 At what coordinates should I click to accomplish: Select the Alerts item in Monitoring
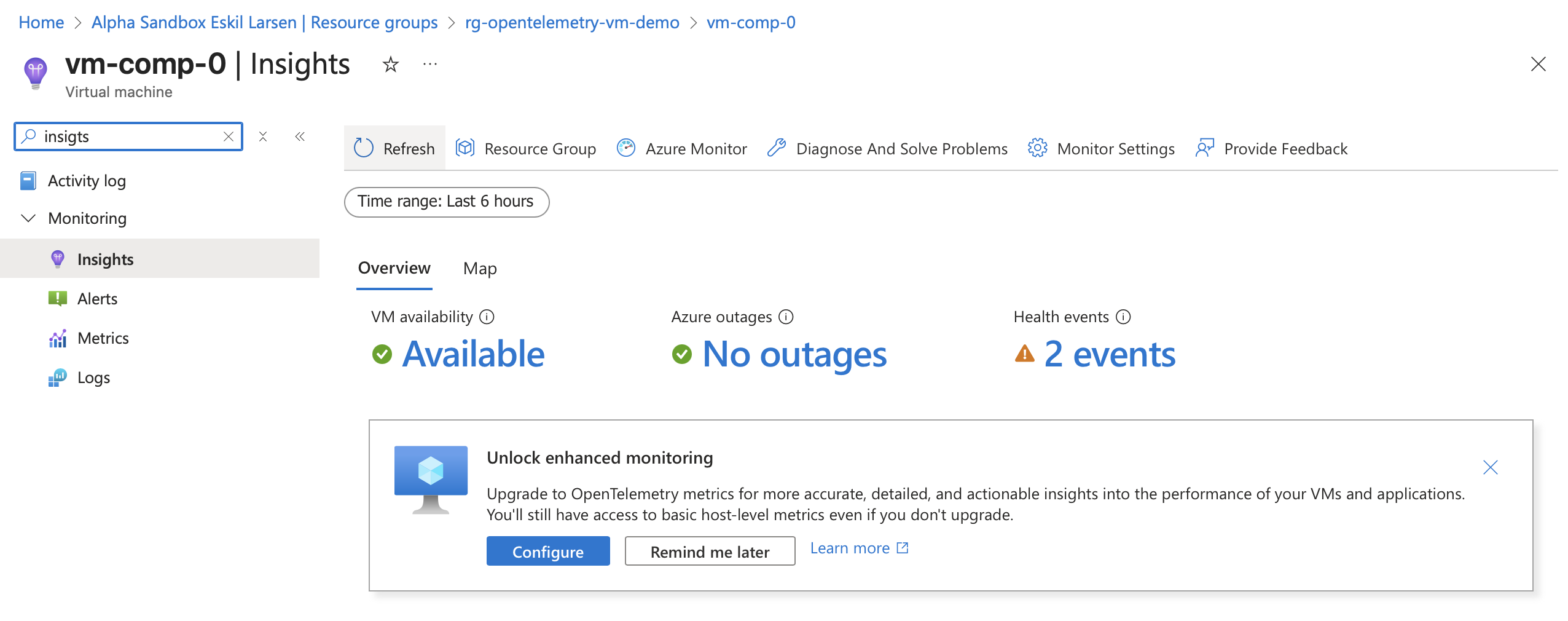(x=97, y=298)
